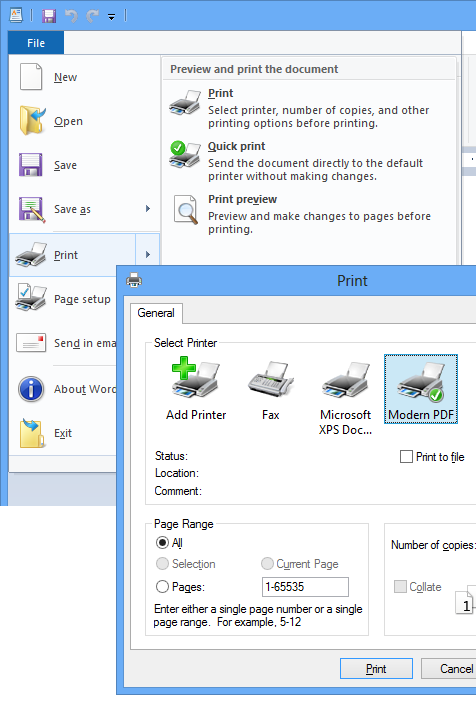The height and width of the screenshot is (709, 476).
Task: Select the Pages radio button
Action: [162, 586]
